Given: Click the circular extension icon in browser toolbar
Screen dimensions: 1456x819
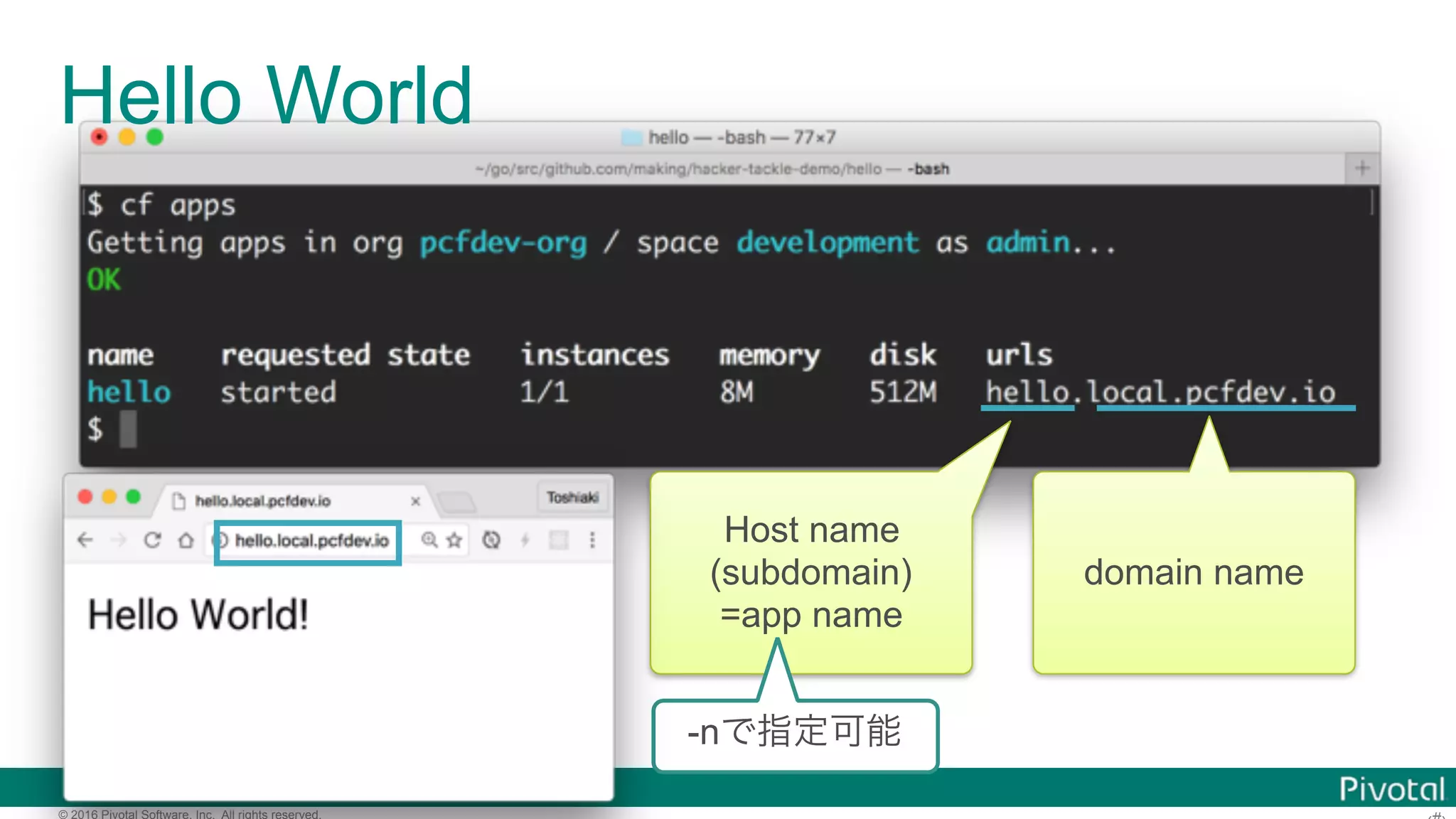Looking at the screenshot, I should click(491, 540).
